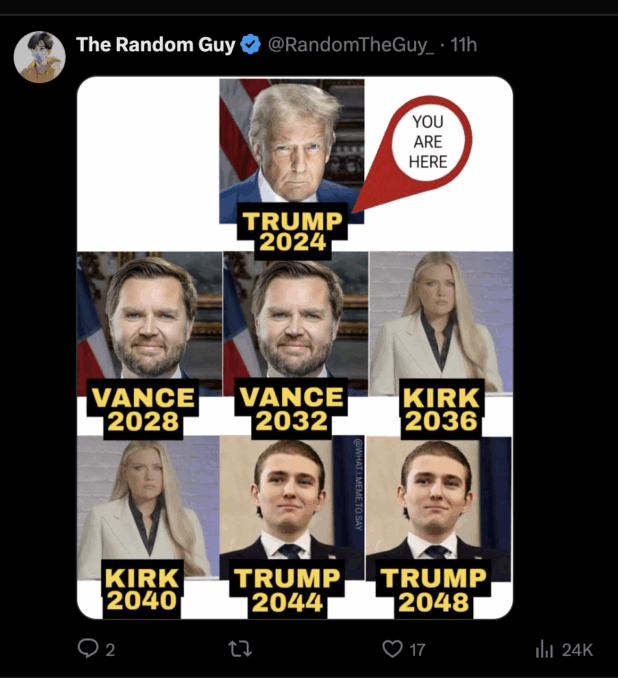
Task: Click the "KIRK 2036" image tile
Action: click(x=440, y=338)
